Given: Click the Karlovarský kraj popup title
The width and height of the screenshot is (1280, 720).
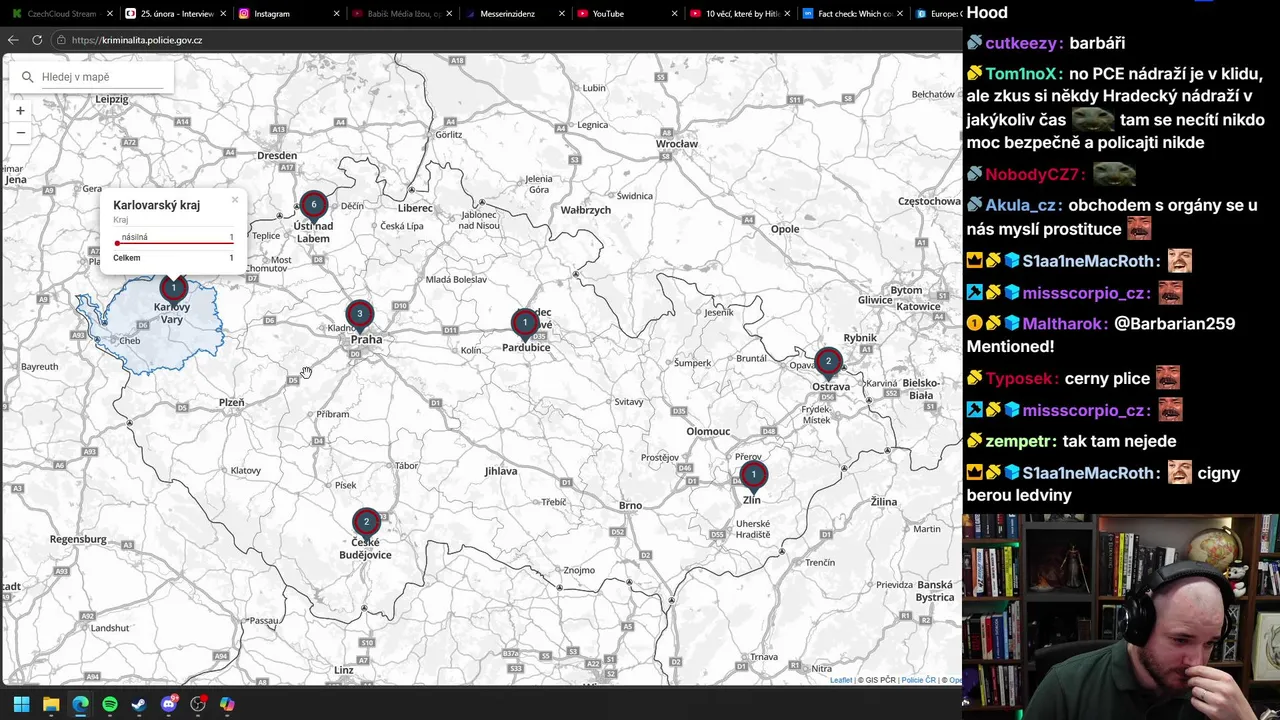Looking at the screenshot, I should [x=156, y=205].
